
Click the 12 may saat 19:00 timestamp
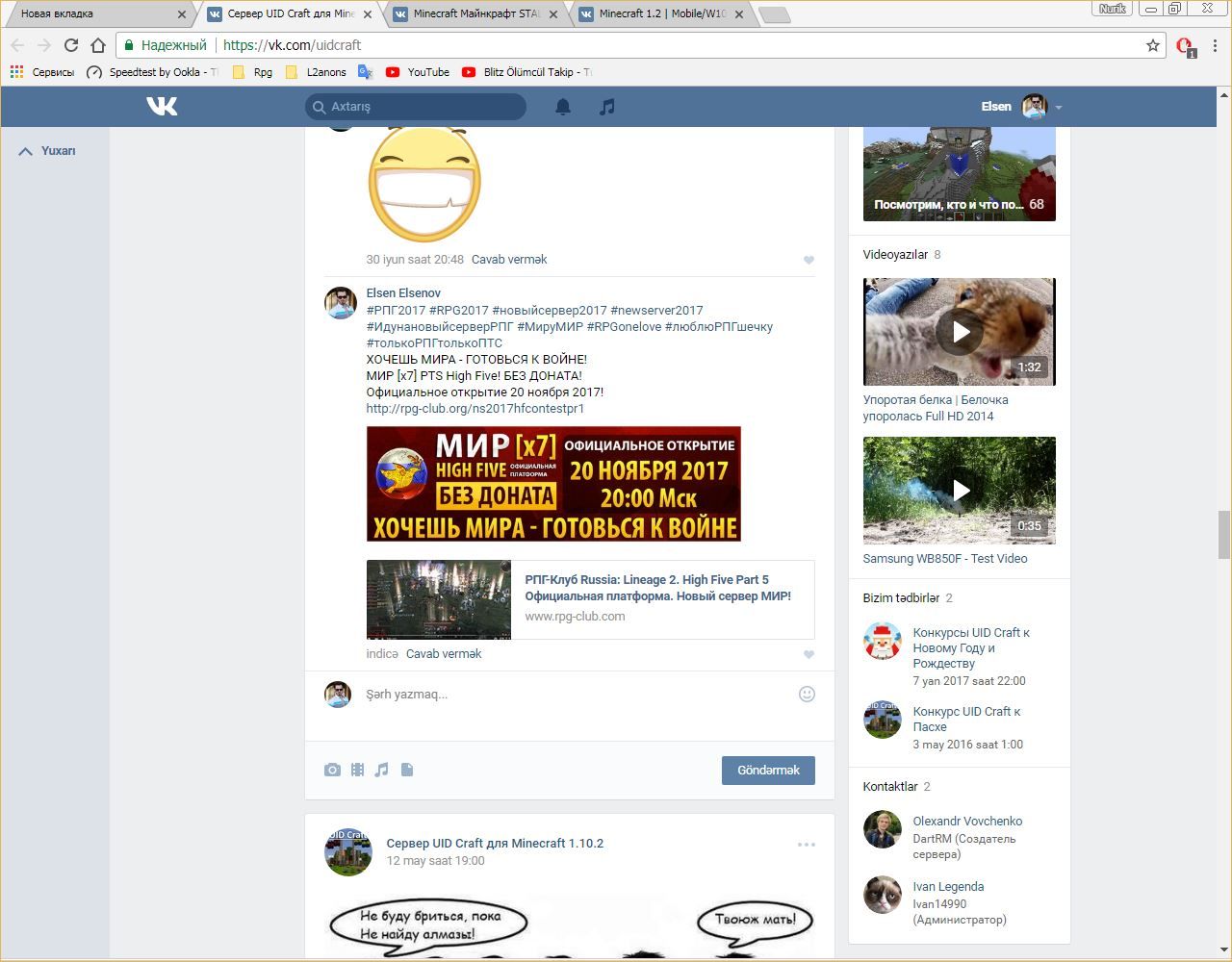pyautogui.click(x=435, y=861)
